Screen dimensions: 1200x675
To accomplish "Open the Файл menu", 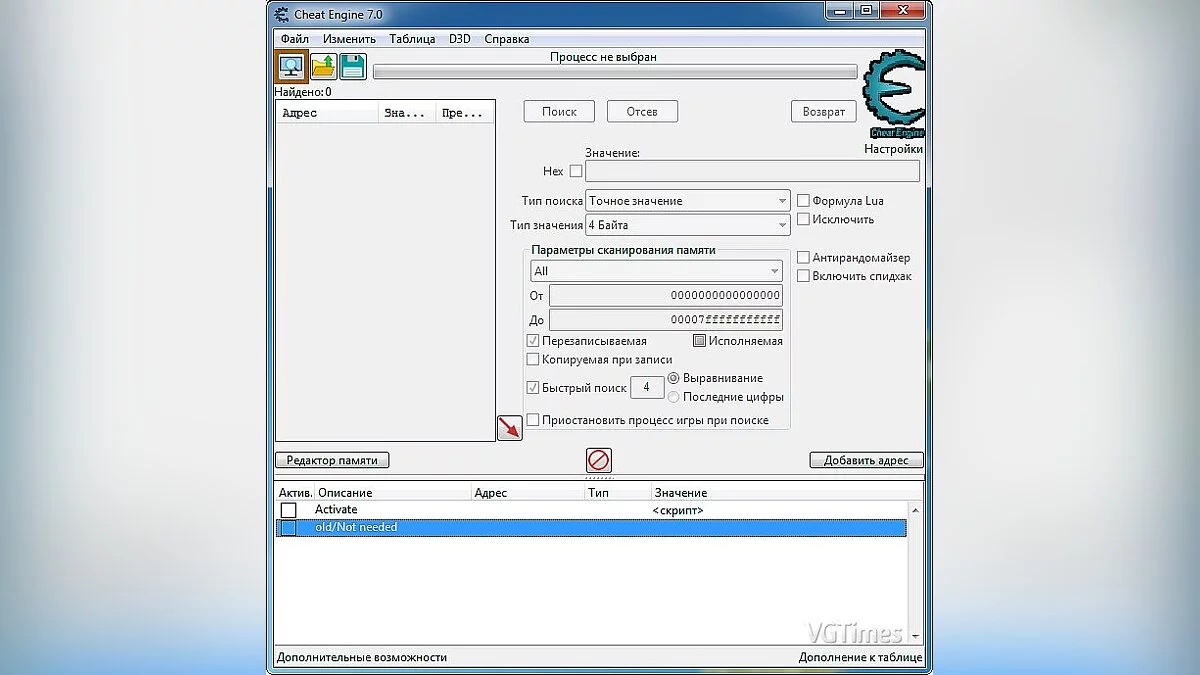I will [x=294, y=39].
